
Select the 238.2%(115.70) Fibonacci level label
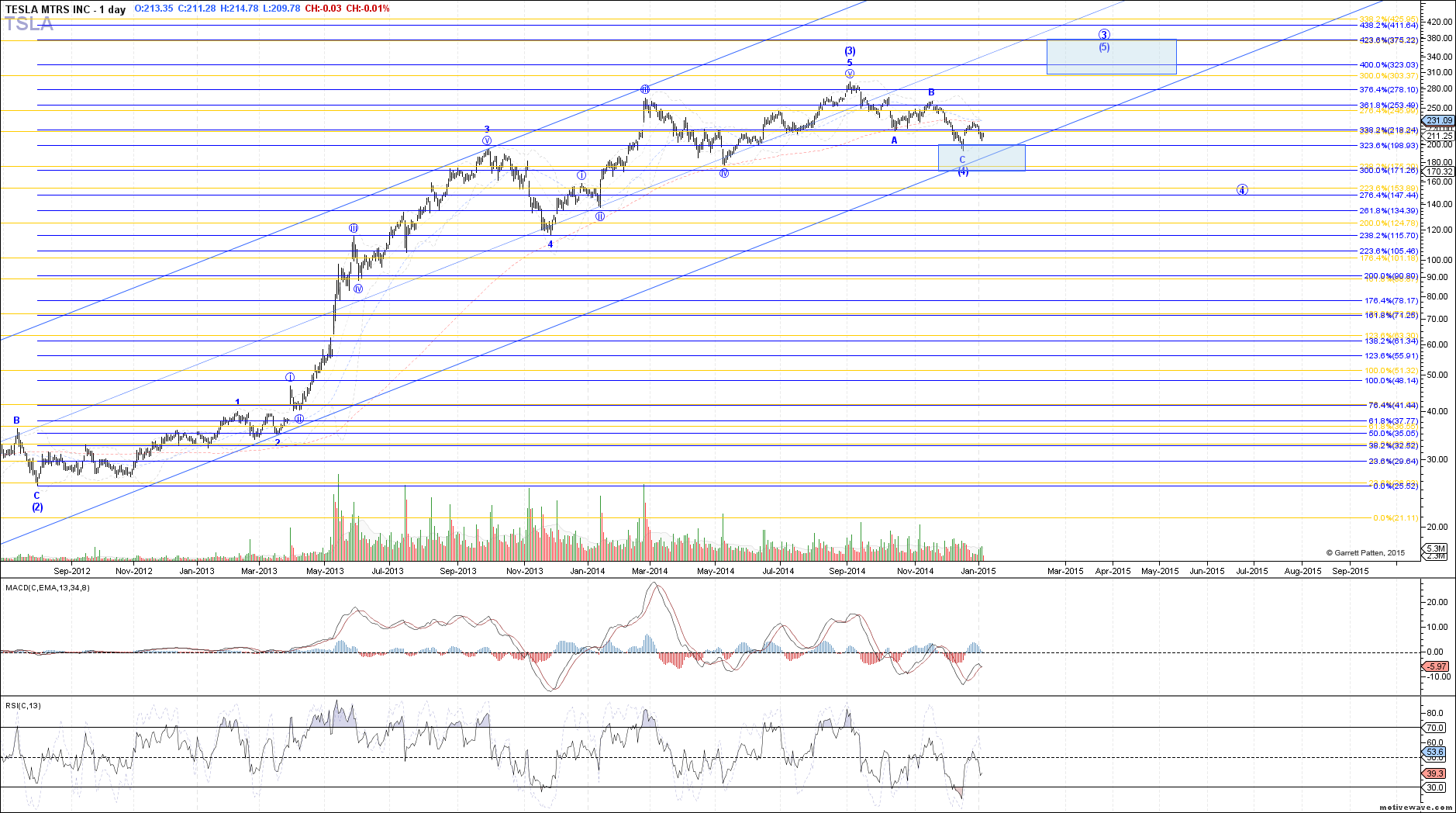[1389, 236]
